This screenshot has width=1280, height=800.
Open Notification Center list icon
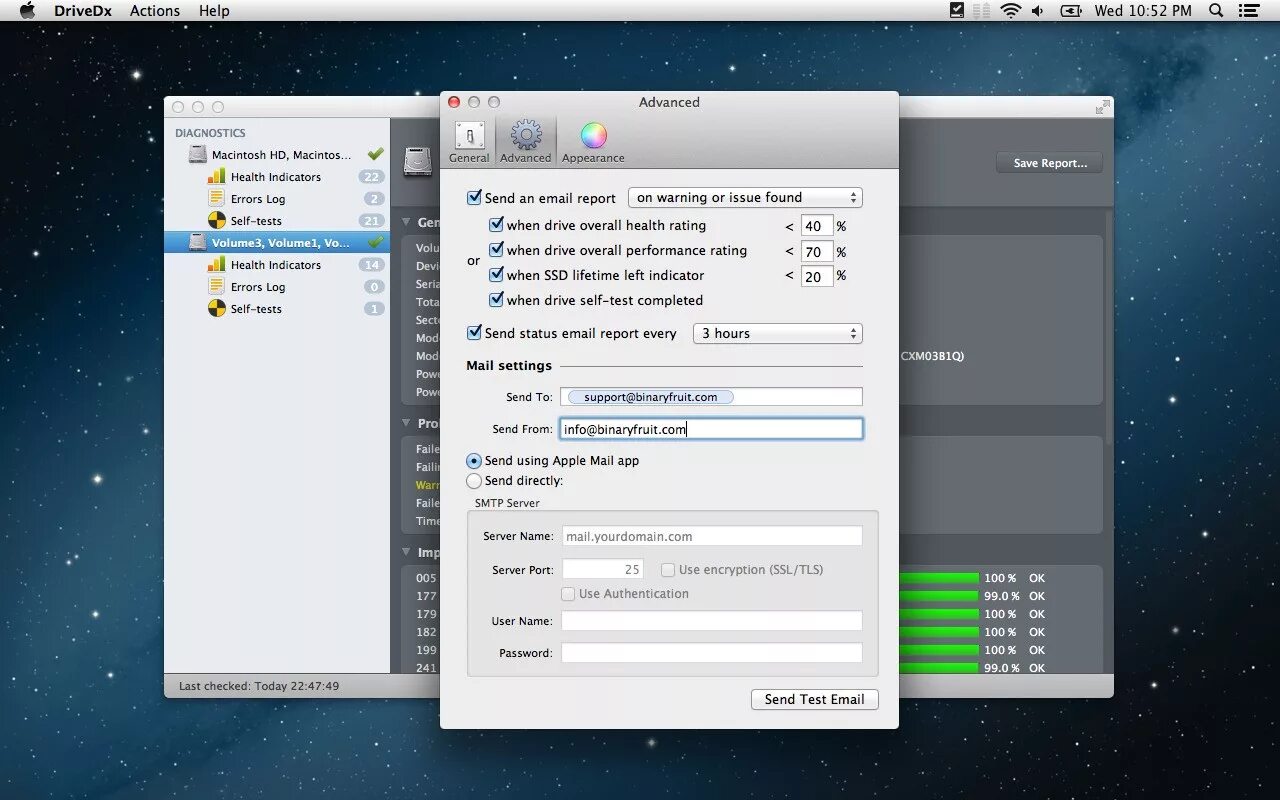(1248, 11)
